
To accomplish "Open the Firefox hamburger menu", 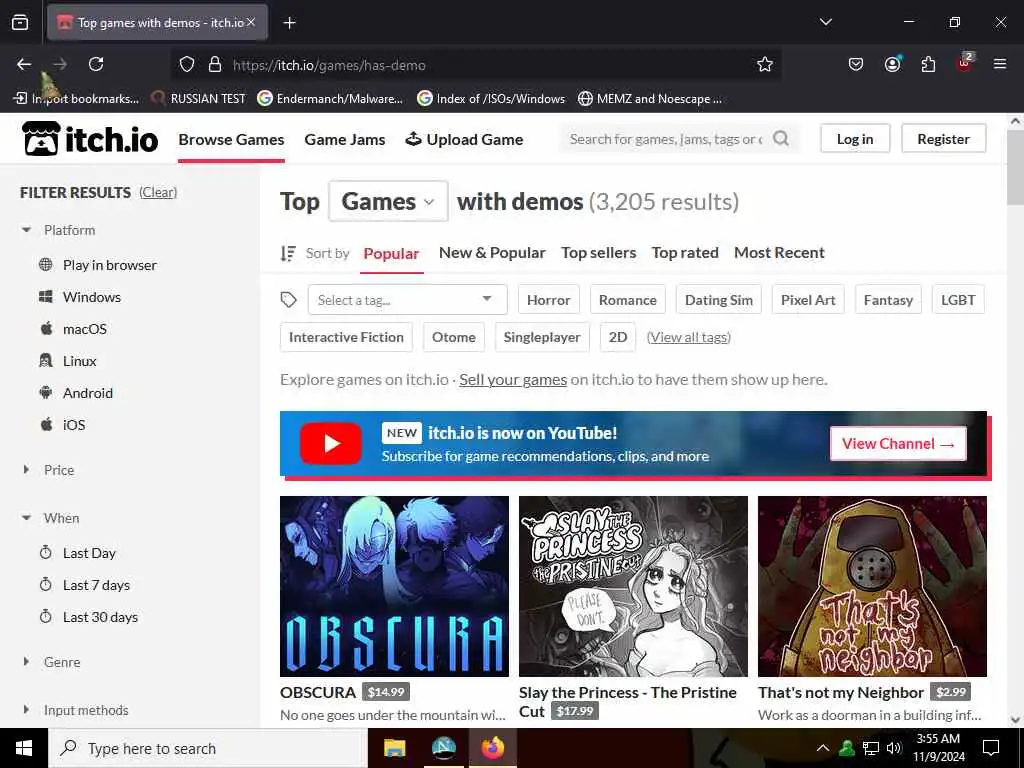I will [x=1000, y=64].
